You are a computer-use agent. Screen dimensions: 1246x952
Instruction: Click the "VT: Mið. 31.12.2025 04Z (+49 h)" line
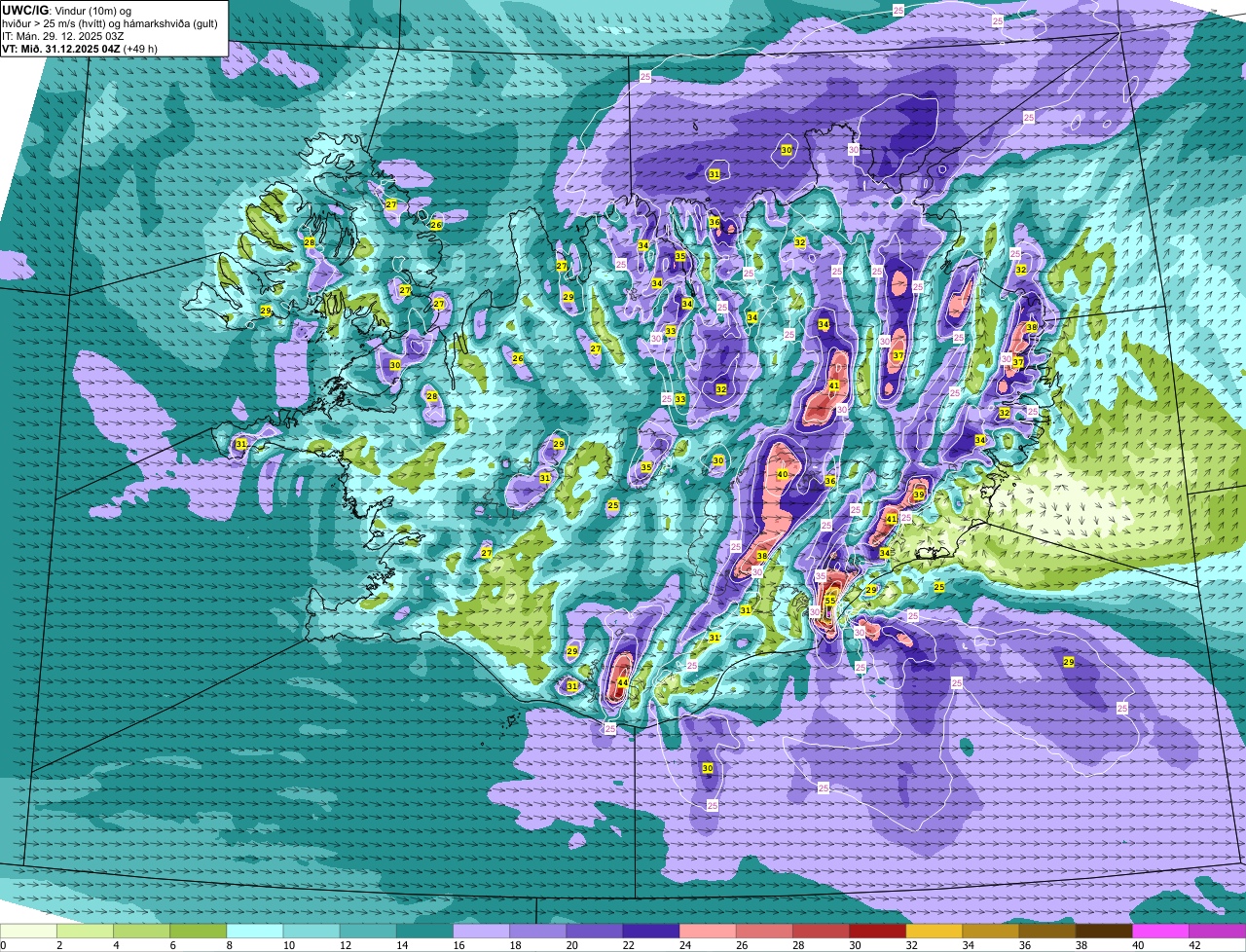point(80,49)
